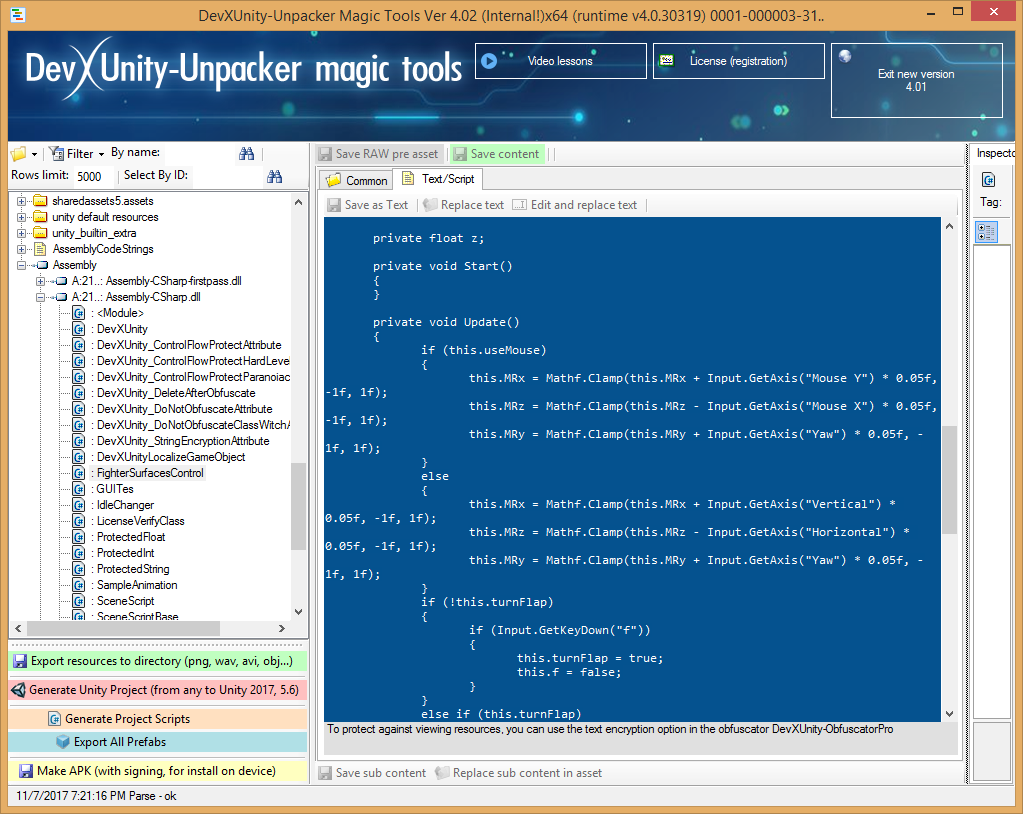Click the Inspector categorized list icon
The height and width of the screenshot is (814, 1023).
tap(986, 232)
